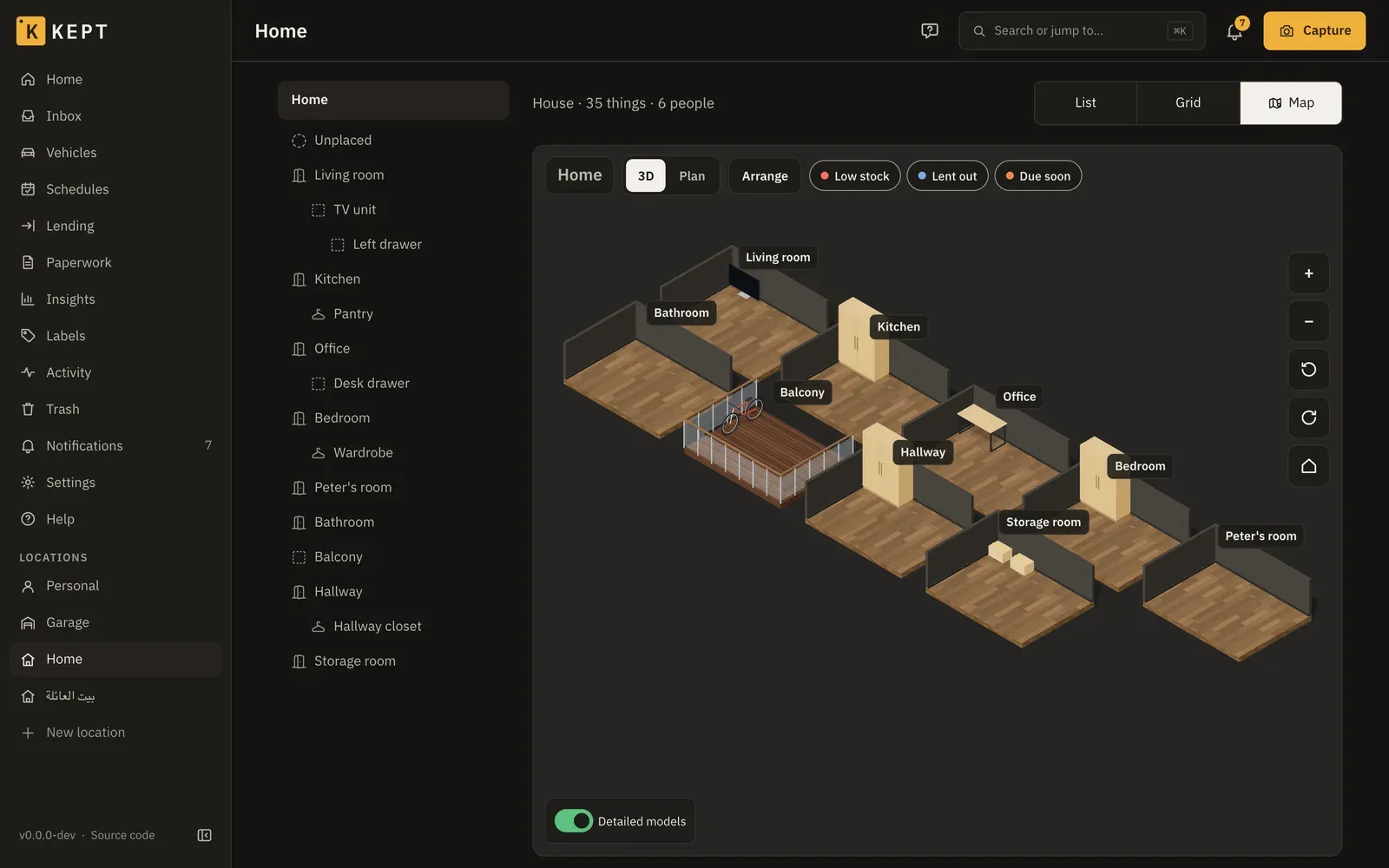Toggle Arrange mode on map

[765, 176]
